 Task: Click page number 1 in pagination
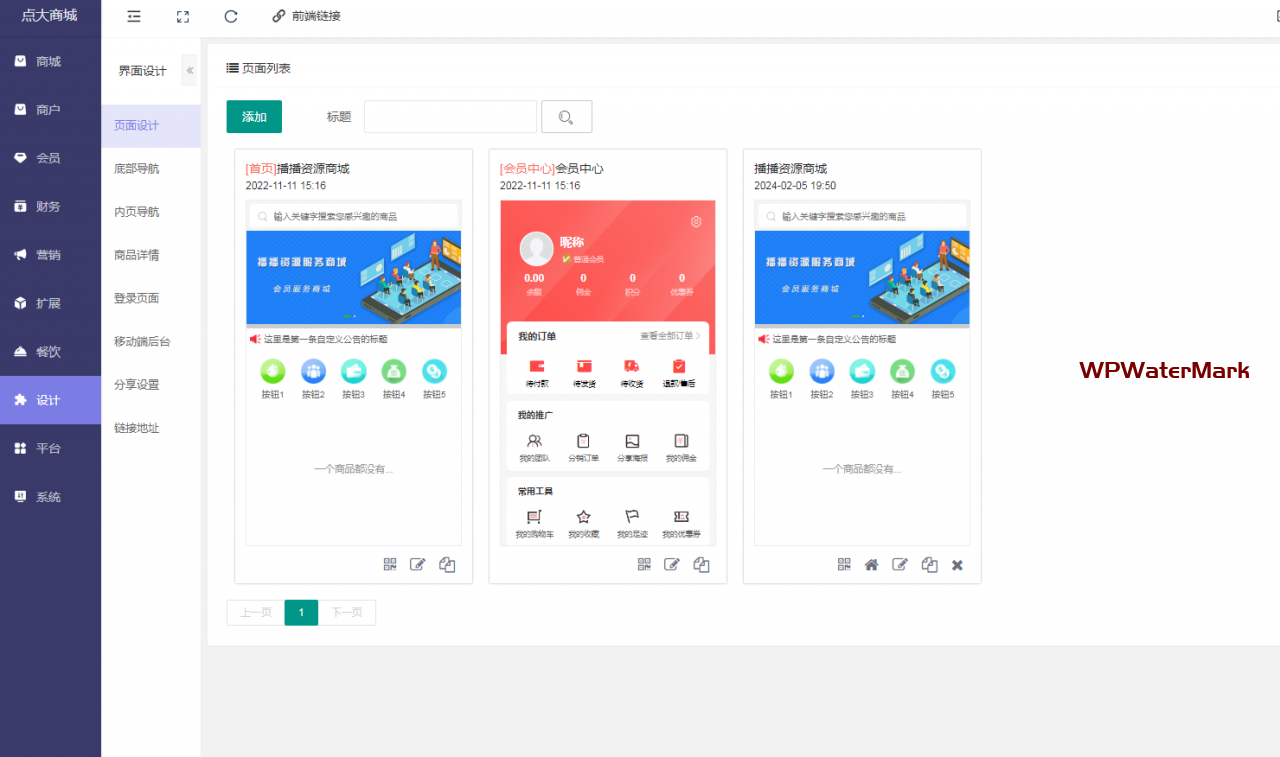coord(301,612)
